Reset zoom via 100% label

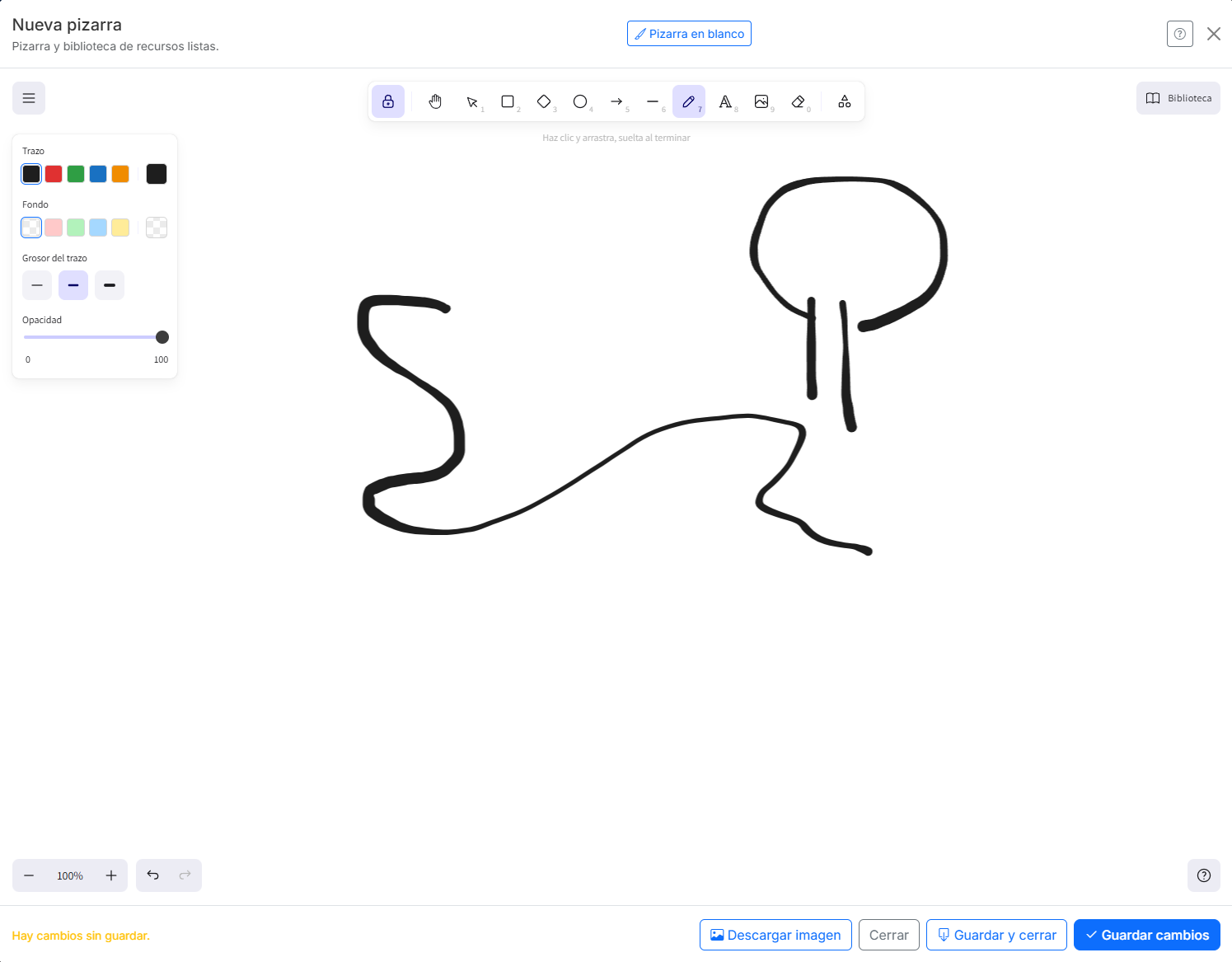point(70,876)
